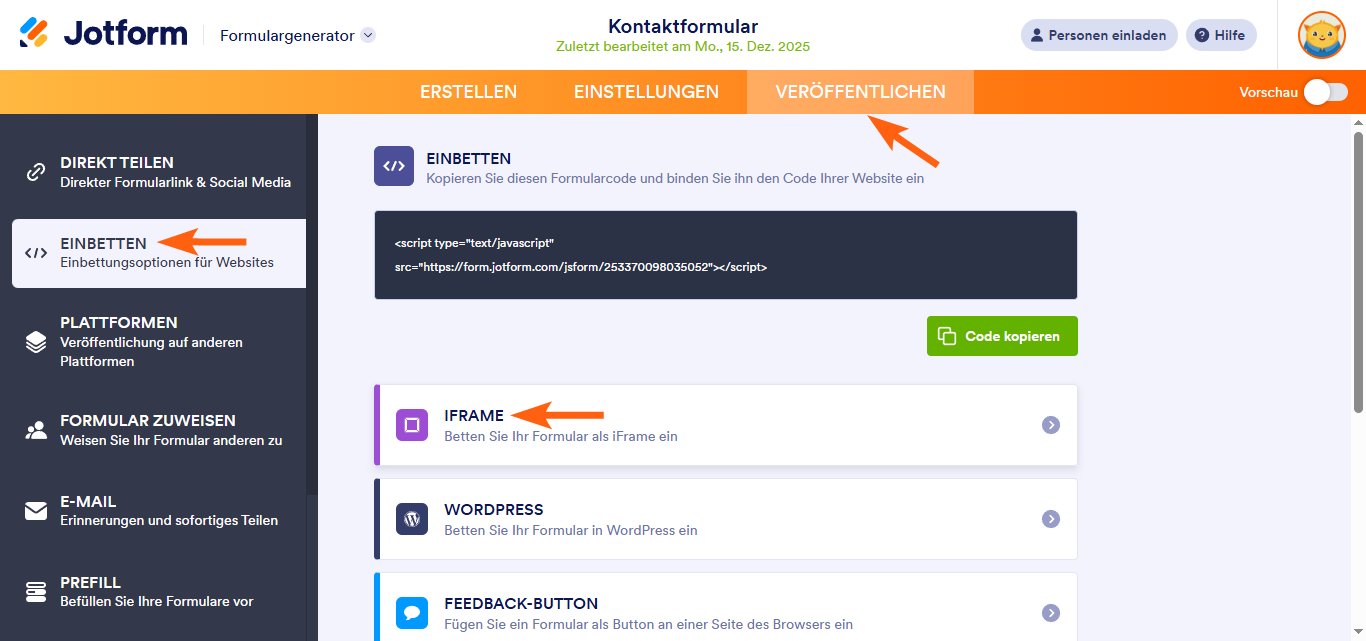Expand the WordPress option chevron

click(x=1051, y=519)
